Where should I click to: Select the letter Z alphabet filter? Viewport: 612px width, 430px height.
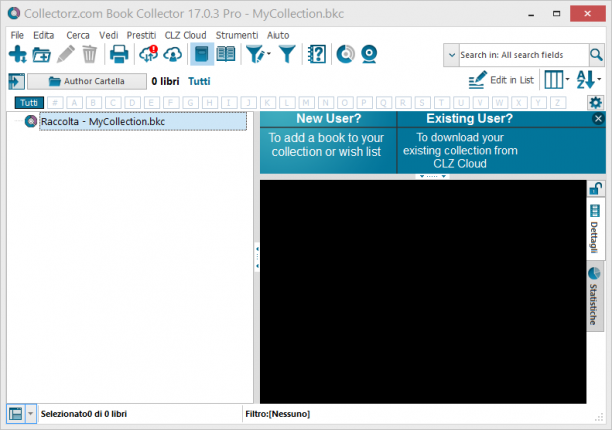click(x=557, y=103)
